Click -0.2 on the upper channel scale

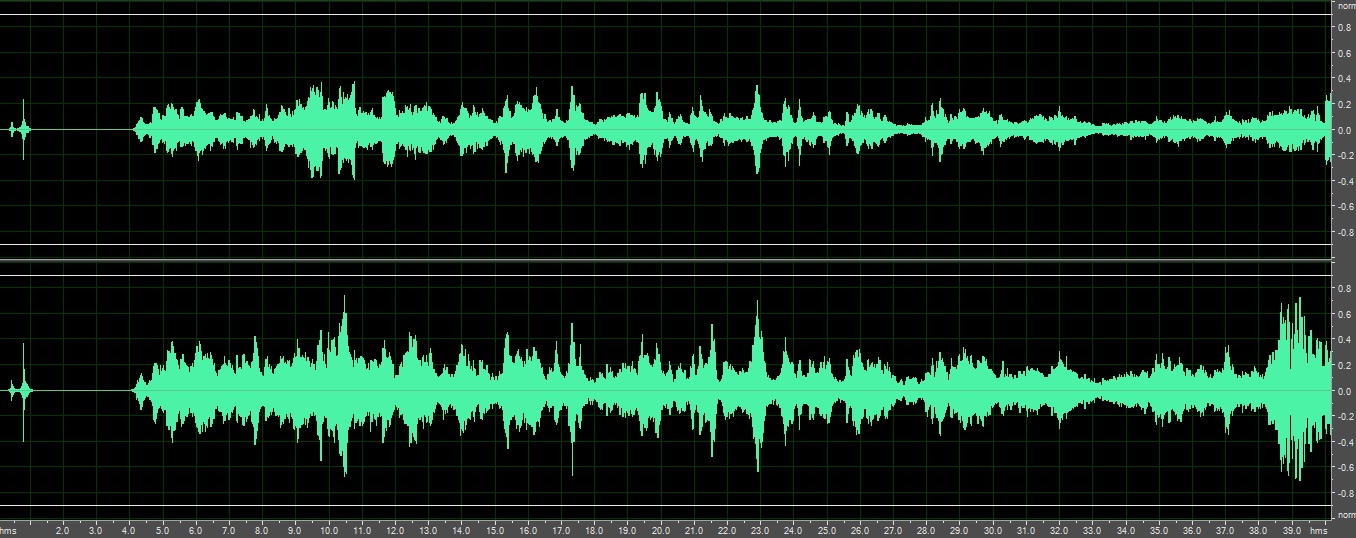1345,156
